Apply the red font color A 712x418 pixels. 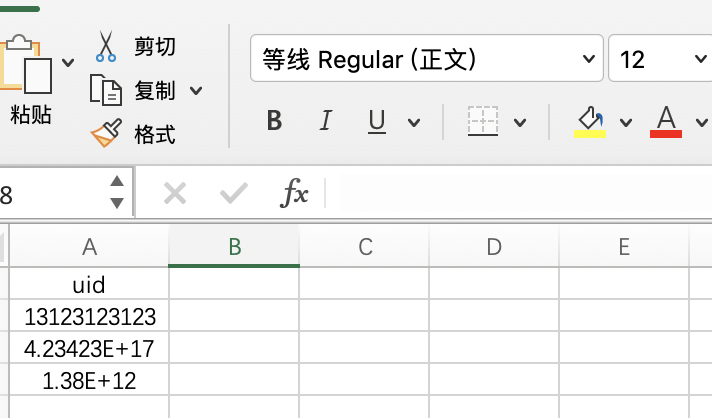tap(666, 121)
